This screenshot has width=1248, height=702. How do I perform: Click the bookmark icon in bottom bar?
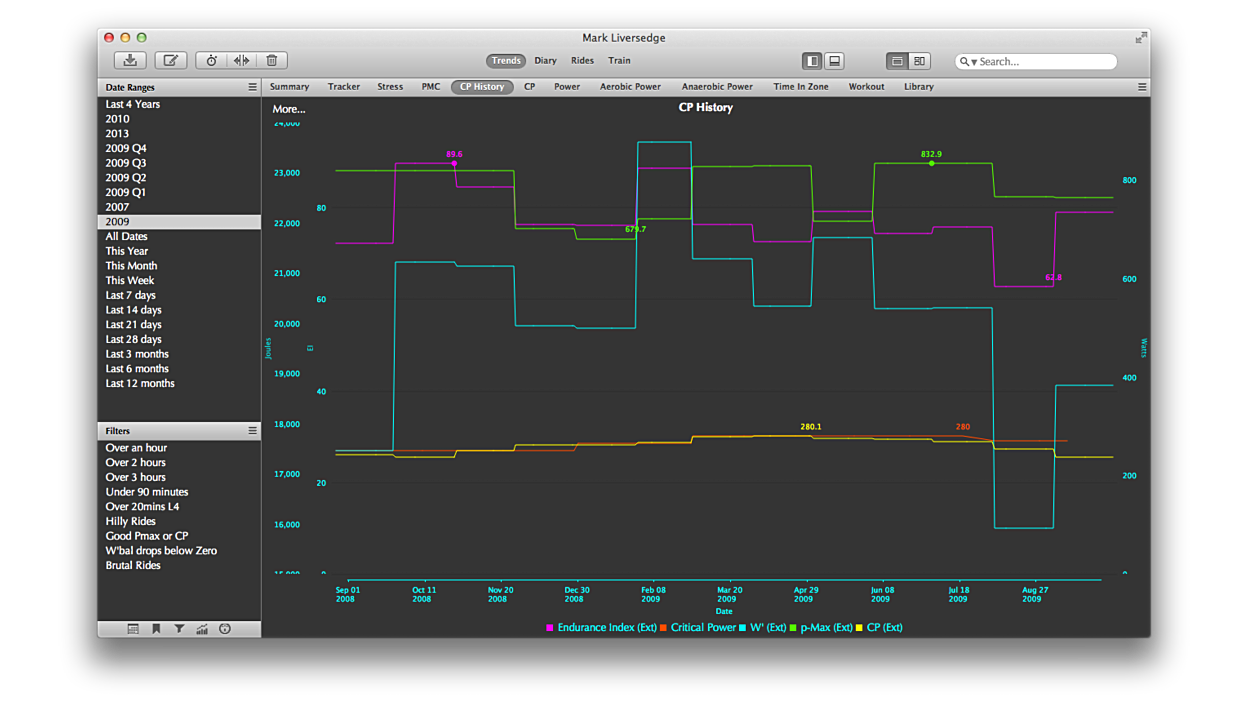pyautogui.click(x=156, y=629)
